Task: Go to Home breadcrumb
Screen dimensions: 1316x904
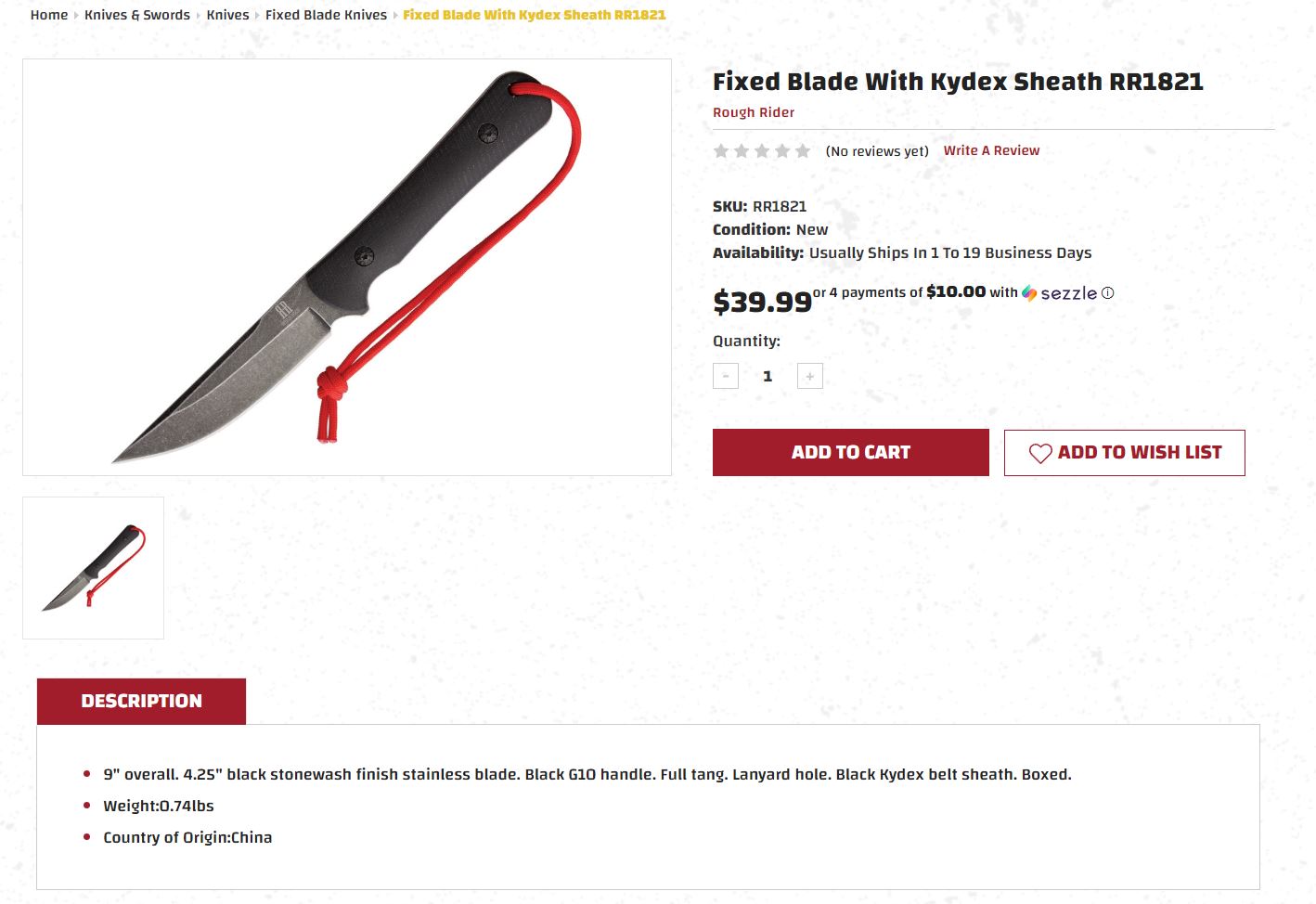Action: coord(49,15)
